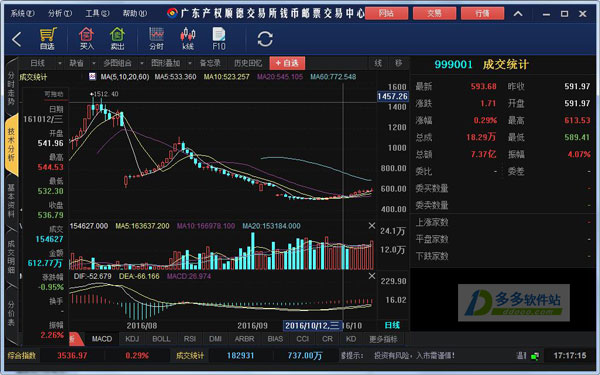Select the 基本资料 side tab
This screenshot has height=375, width=600.
(11, 200)
